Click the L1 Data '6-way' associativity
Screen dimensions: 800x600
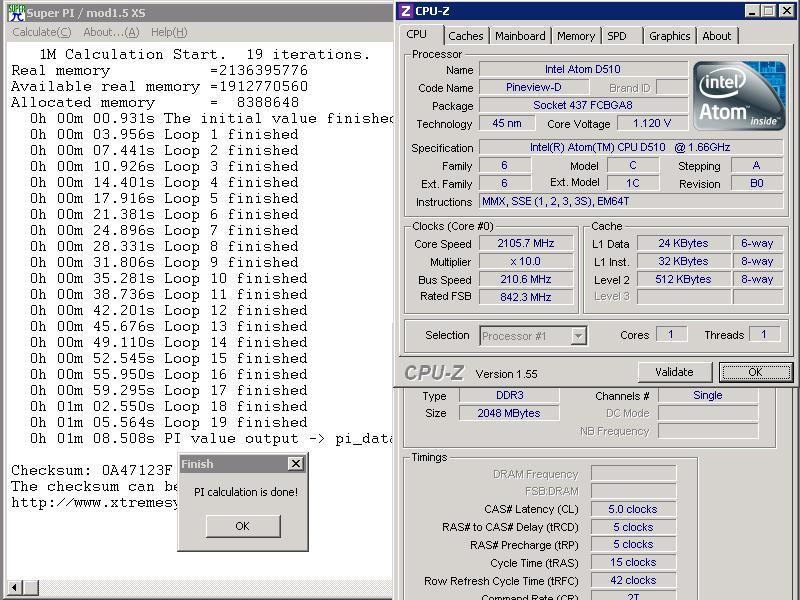(x=757, y=243)
